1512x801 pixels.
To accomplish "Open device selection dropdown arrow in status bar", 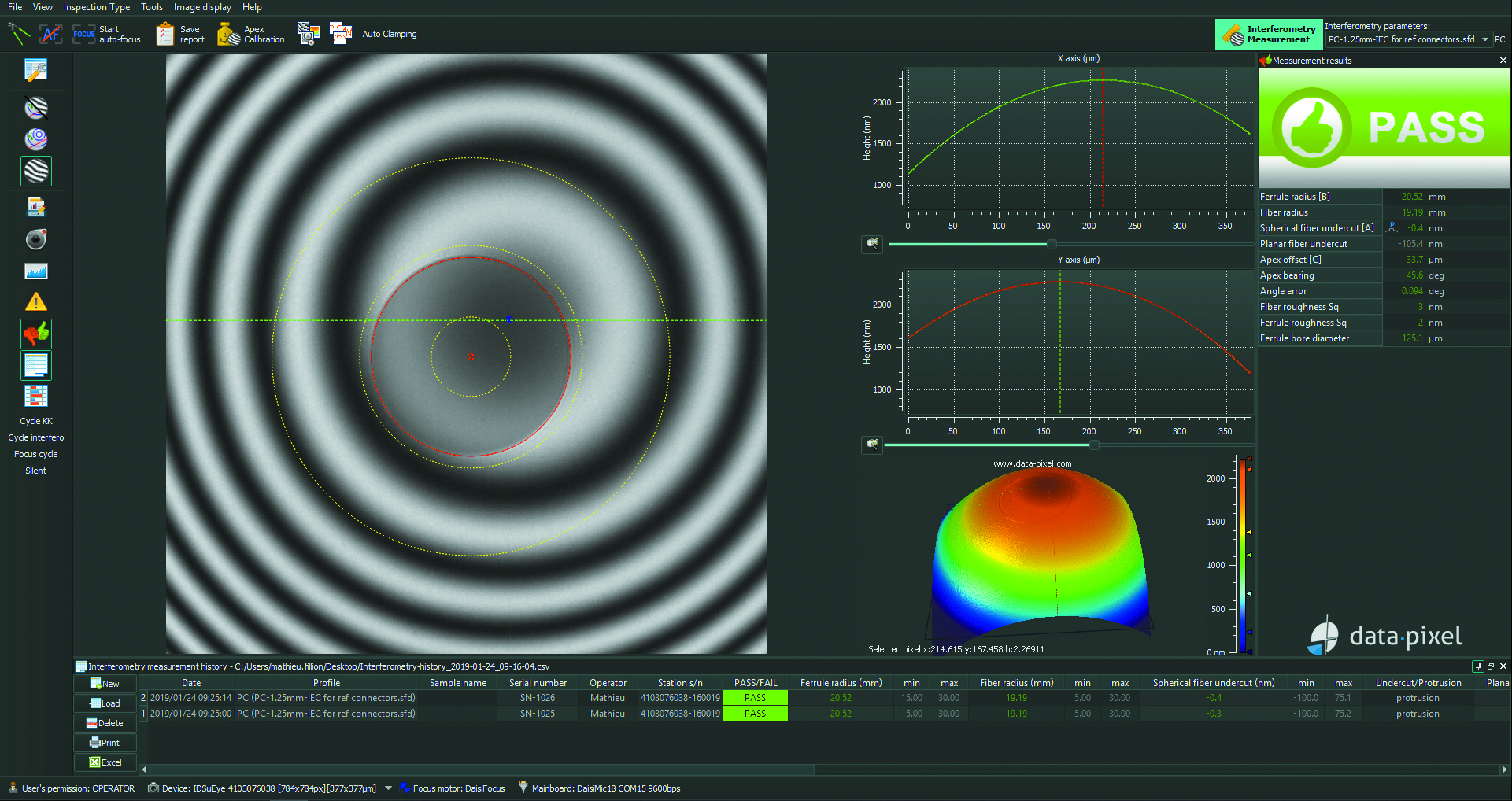I will click(x=388, y=788).
